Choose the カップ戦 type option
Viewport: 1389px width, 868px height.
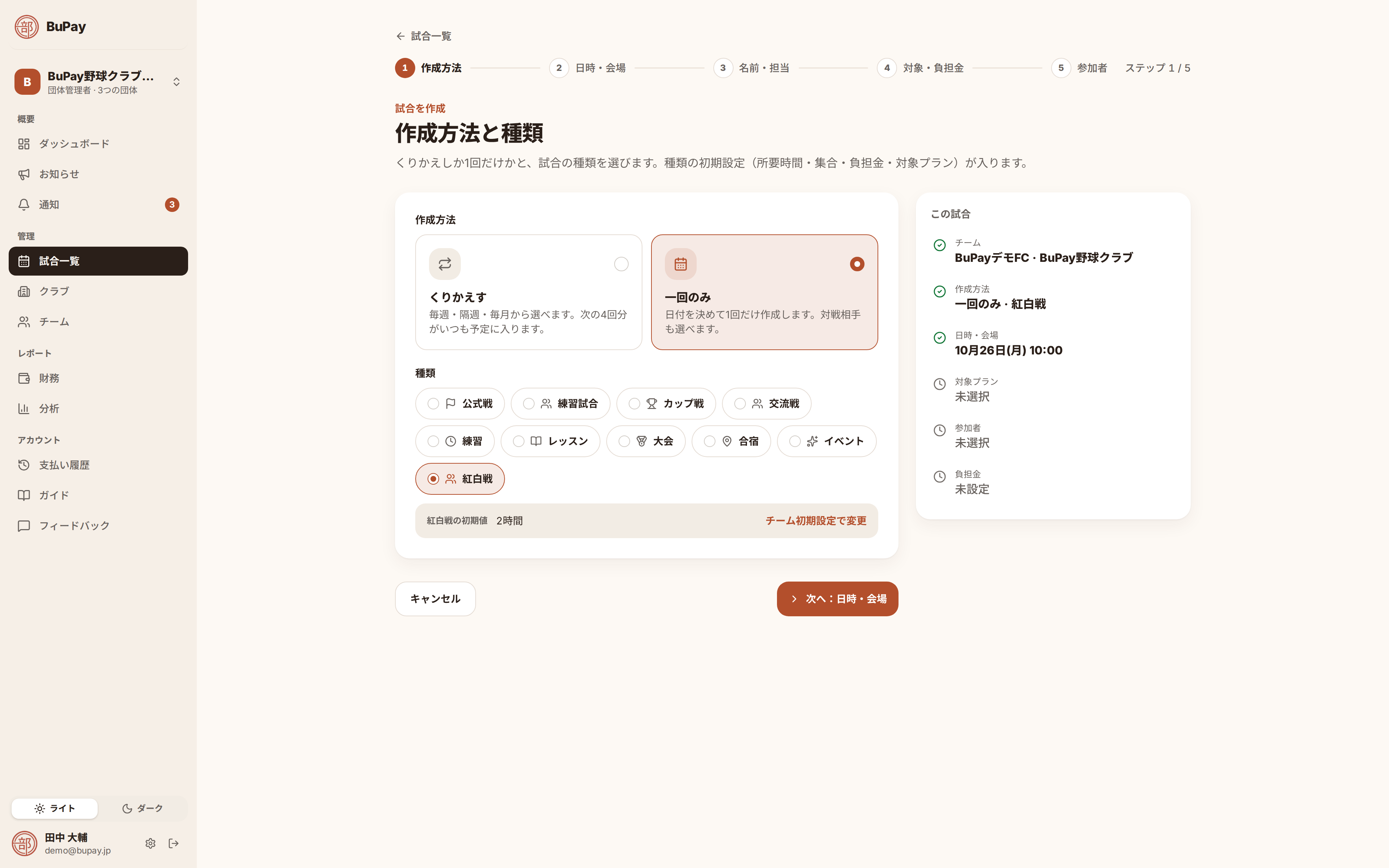click(x=666, y=404)
